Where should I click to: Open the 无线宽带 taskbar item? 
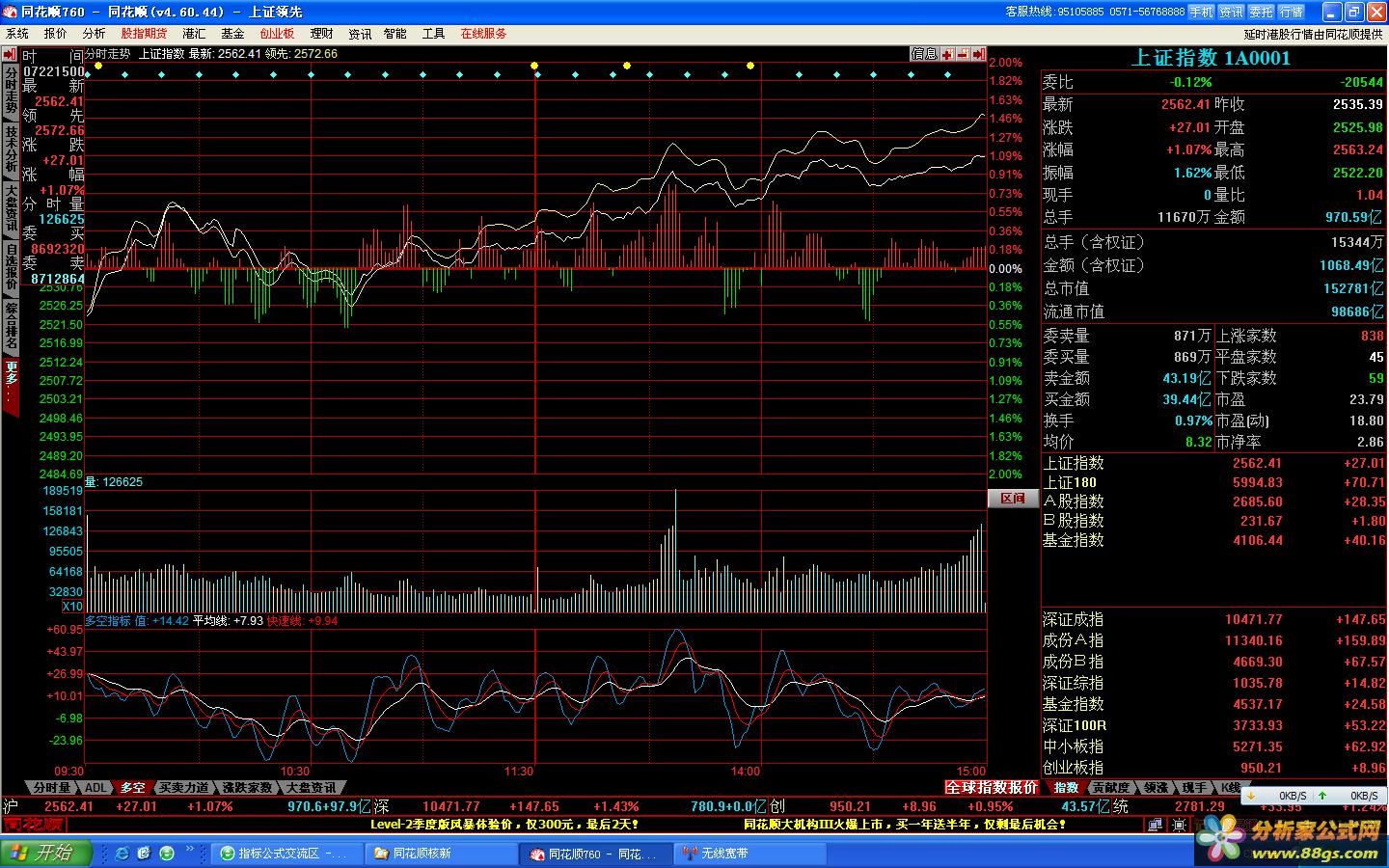click(x=750, y=854)
